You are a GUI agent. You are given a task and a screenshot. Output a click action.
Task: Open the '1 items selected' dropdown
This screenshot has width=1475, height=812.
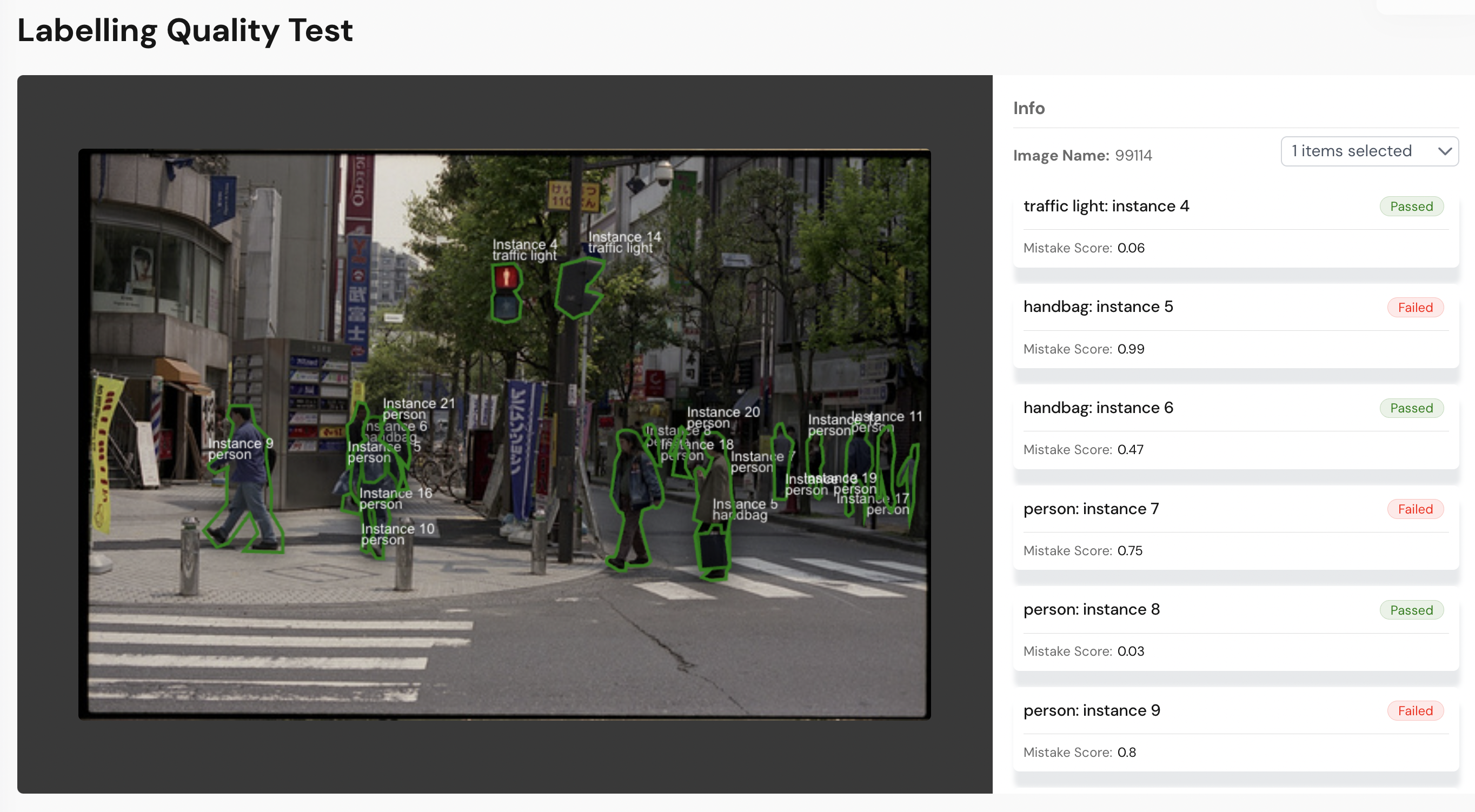pos(1357,151)
